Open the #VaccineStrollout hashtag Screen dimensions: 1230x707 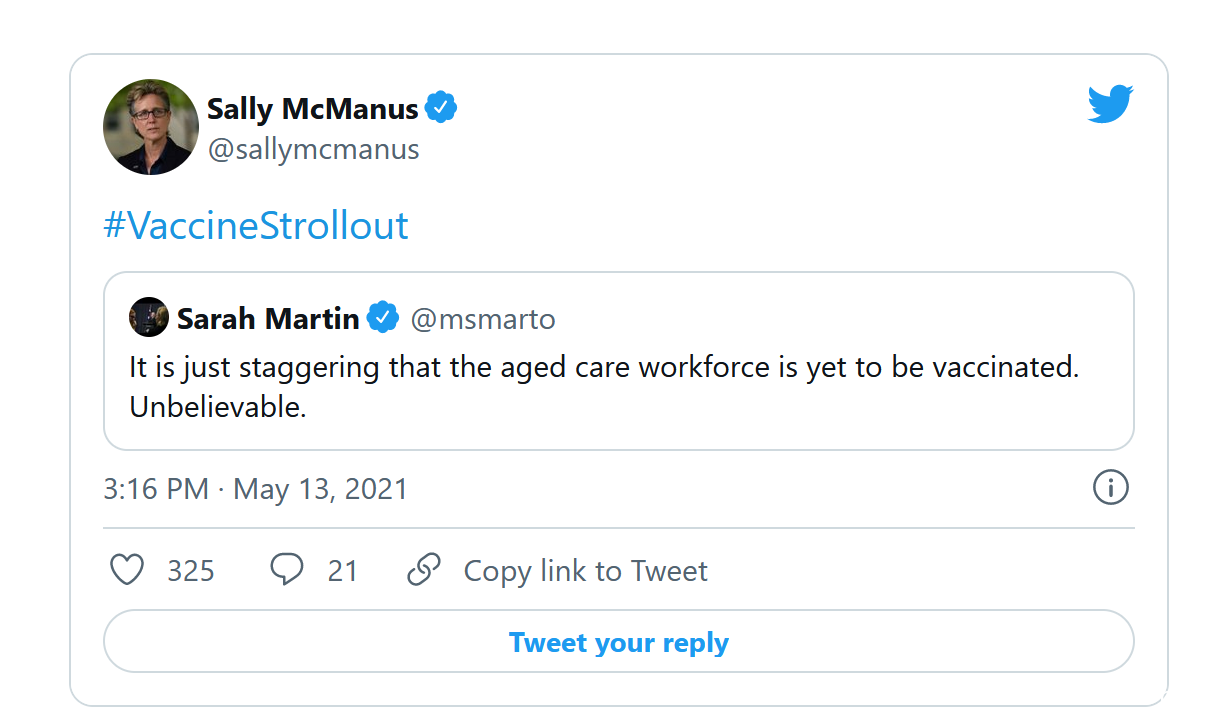(256, 226)
